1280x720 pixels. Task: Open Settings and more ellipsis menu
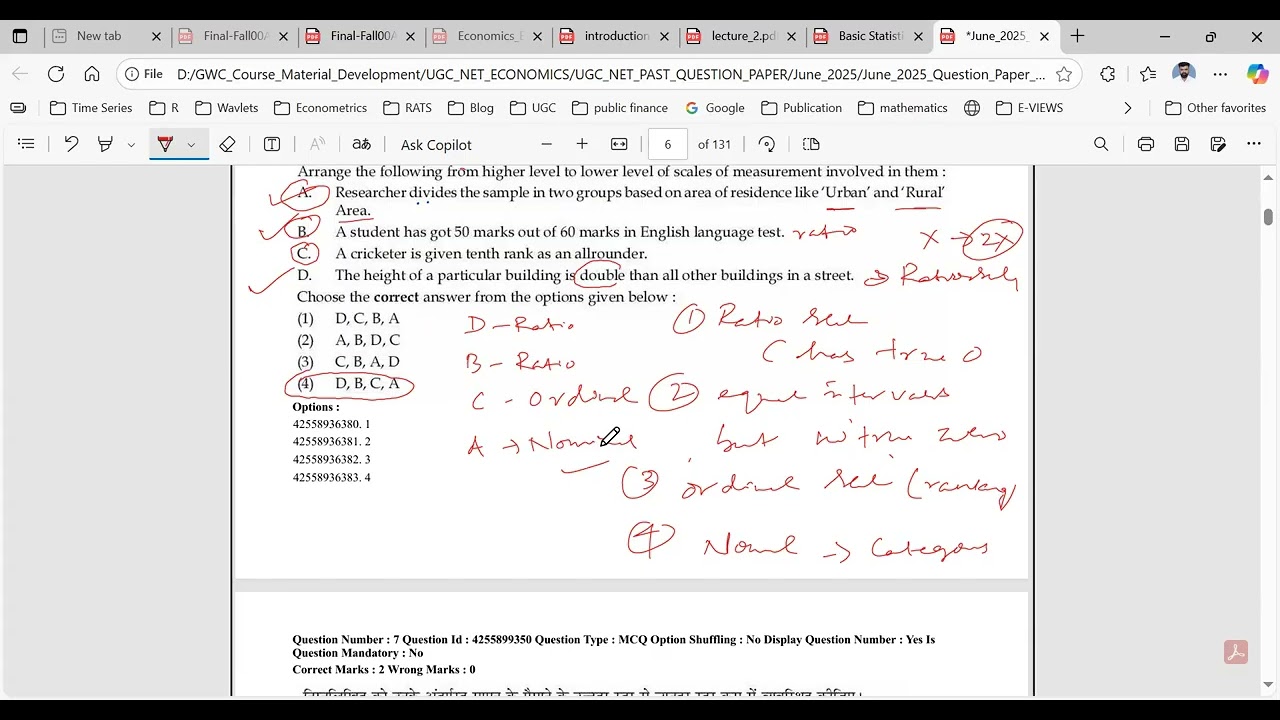[x=1220, y=74]
